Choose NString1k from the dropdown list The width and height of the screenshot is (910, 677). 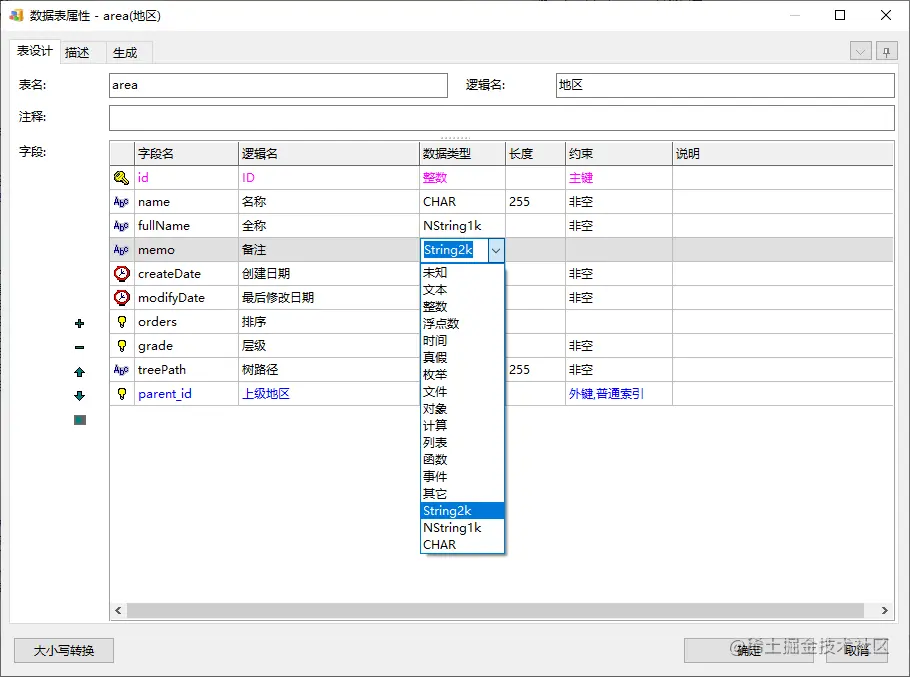click(x=462, y=527)
